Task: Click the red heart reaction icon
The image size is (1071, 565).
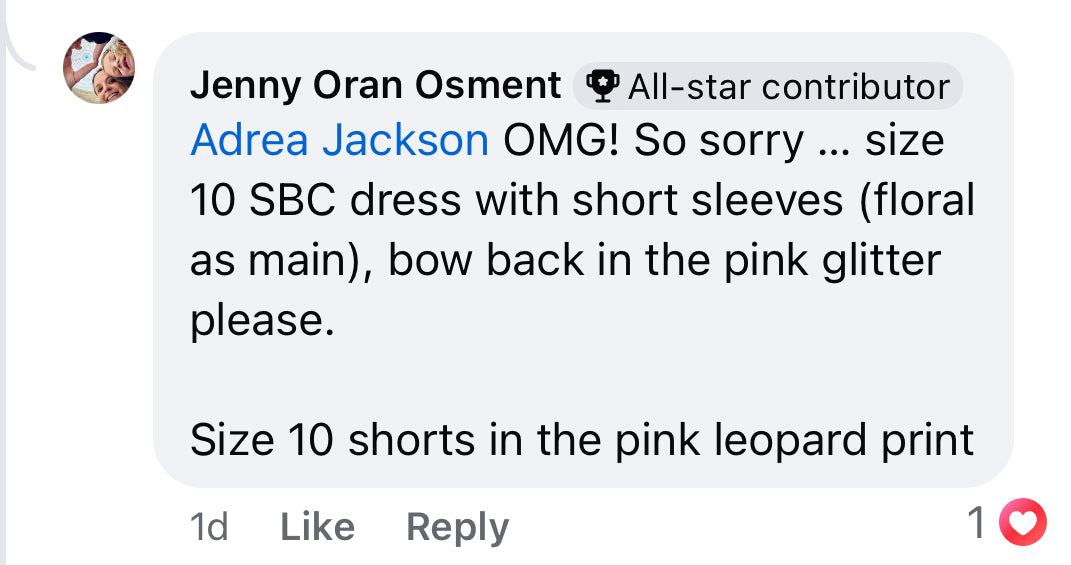Action: pos(1022,523)
